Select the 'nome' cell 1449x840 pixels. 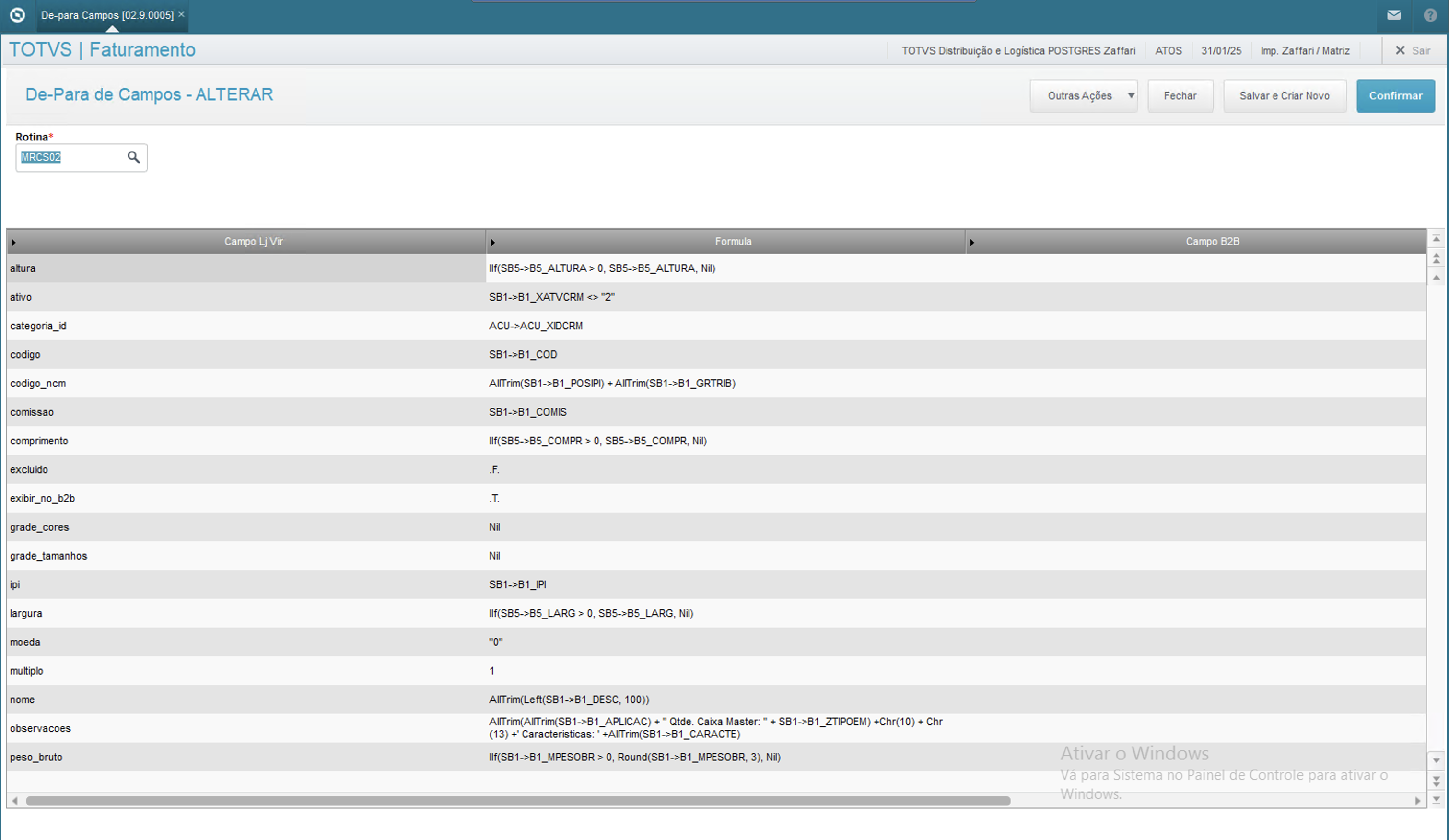tap(246, 699)
